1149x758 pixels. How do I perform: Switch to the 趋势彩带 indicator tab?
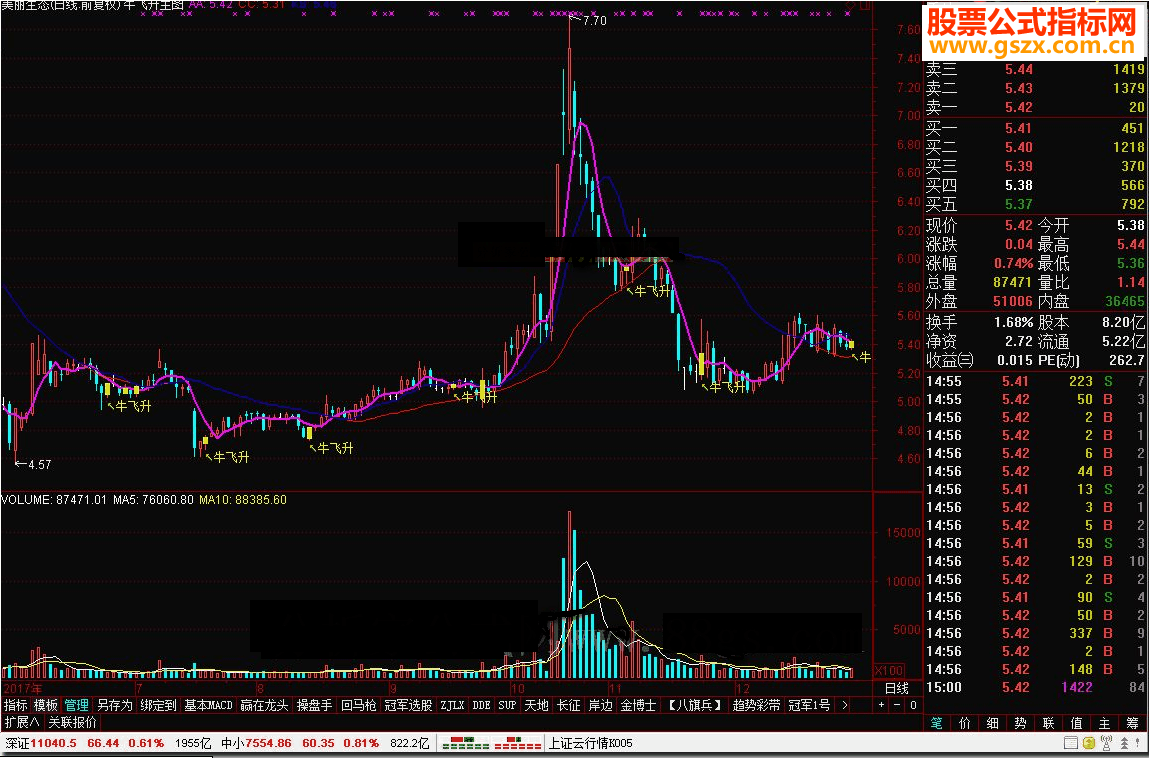[757, 705]
